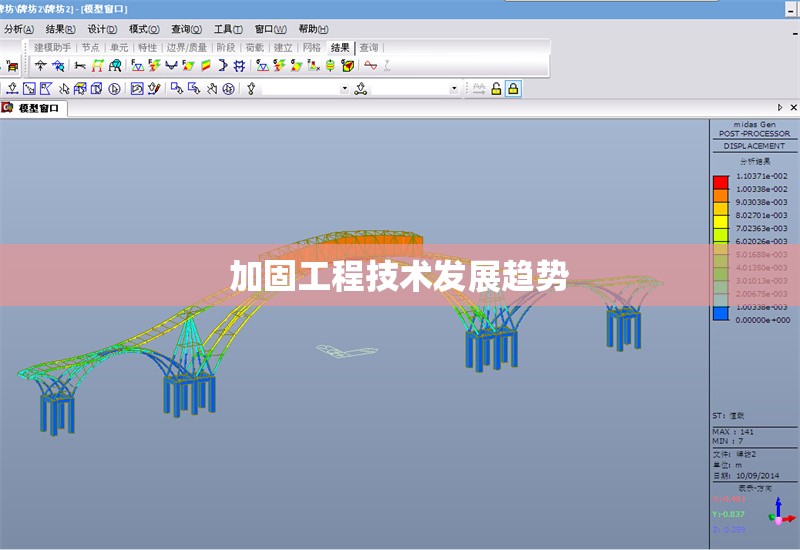Click the sigma yellow plate stress icon
800x550 pixels.
pyautogui.click(x=296, y=65)
